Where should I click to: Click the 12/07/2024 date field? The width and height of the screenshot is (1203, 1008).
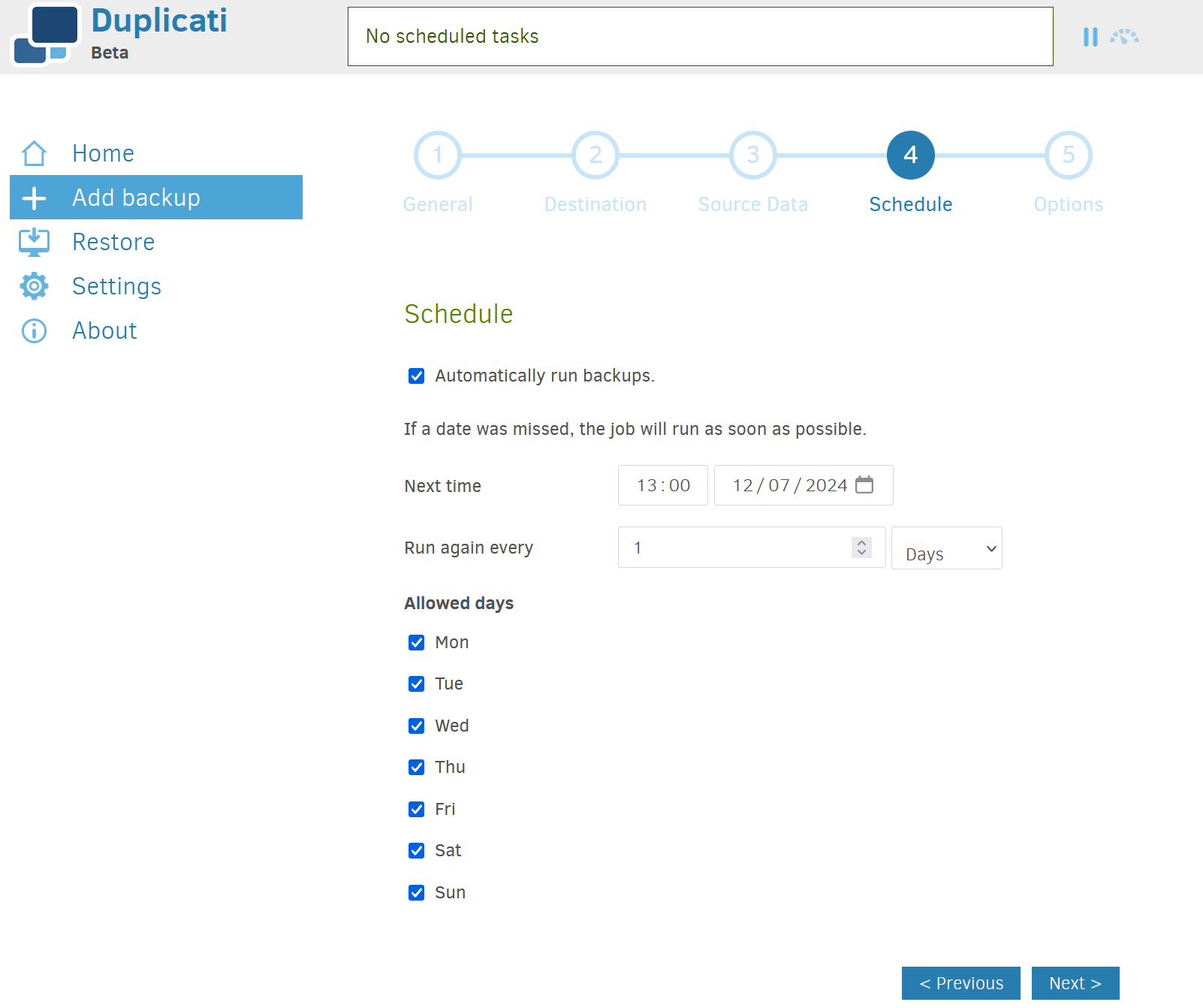coord(804,485)
